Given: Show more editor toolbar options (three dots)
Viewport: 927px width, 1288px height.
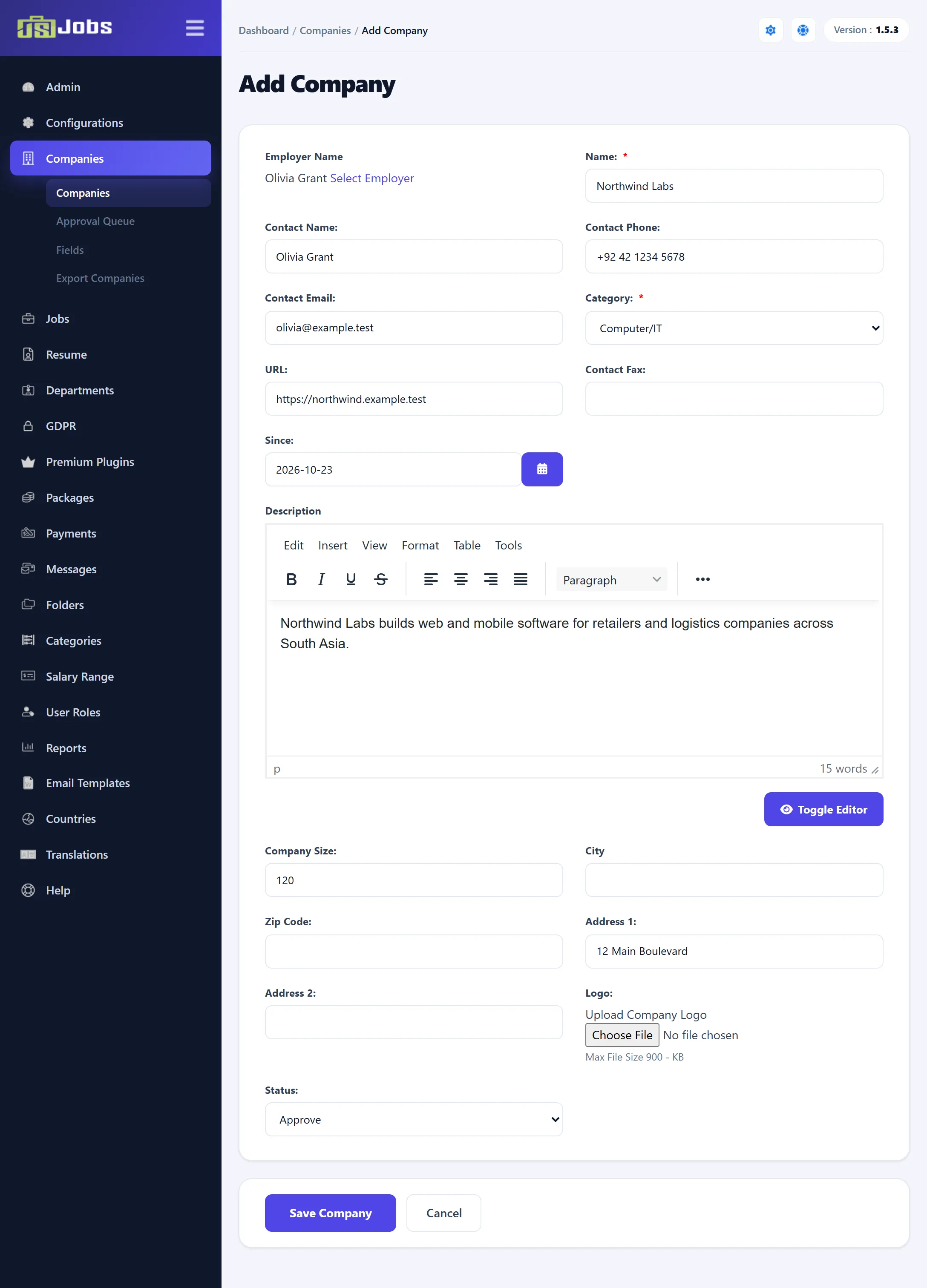Looking at the screenshot, I should 702,579.
